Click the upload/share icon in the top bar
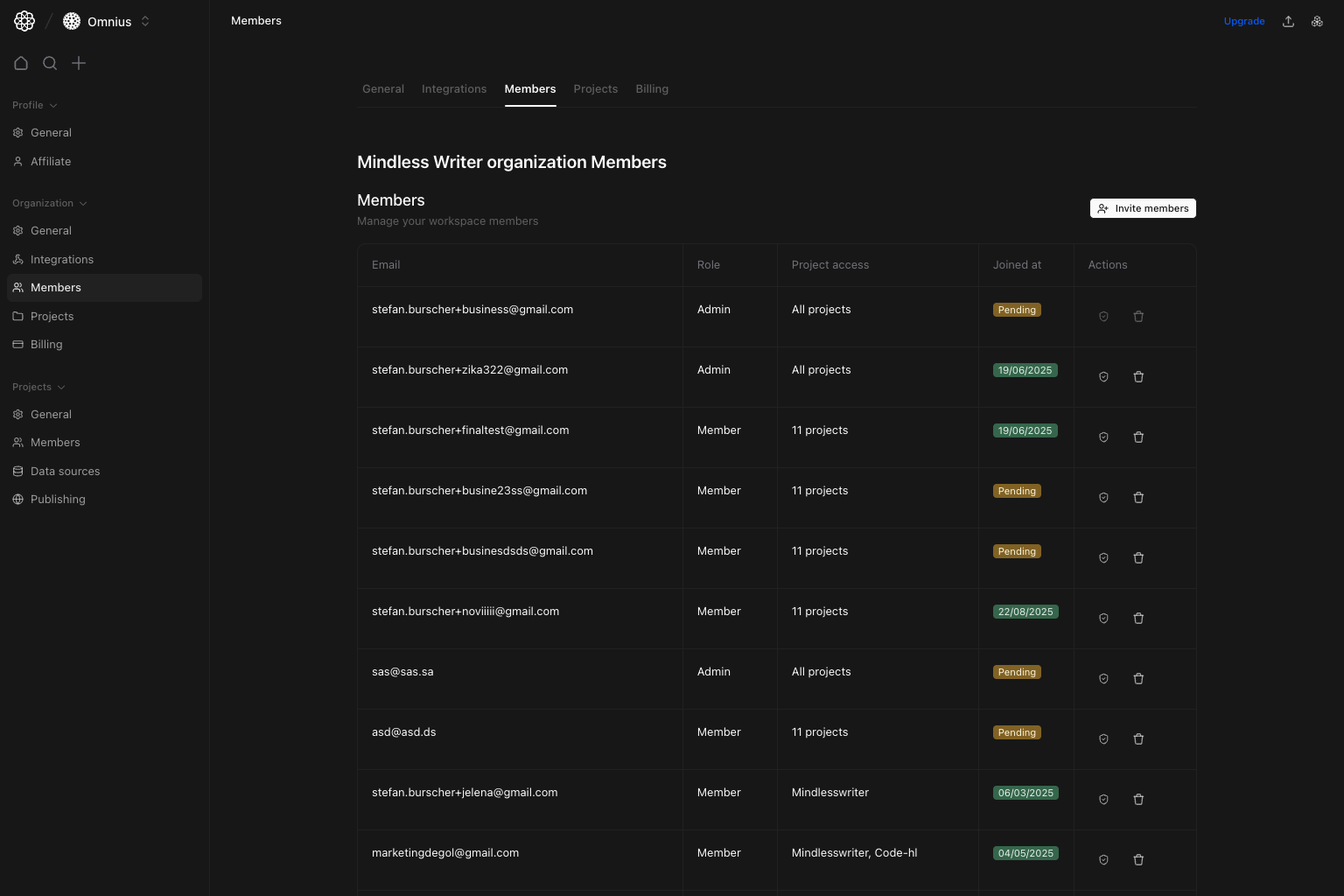This screenshot has height=896, width=1344. click(x=1288, y=21)
